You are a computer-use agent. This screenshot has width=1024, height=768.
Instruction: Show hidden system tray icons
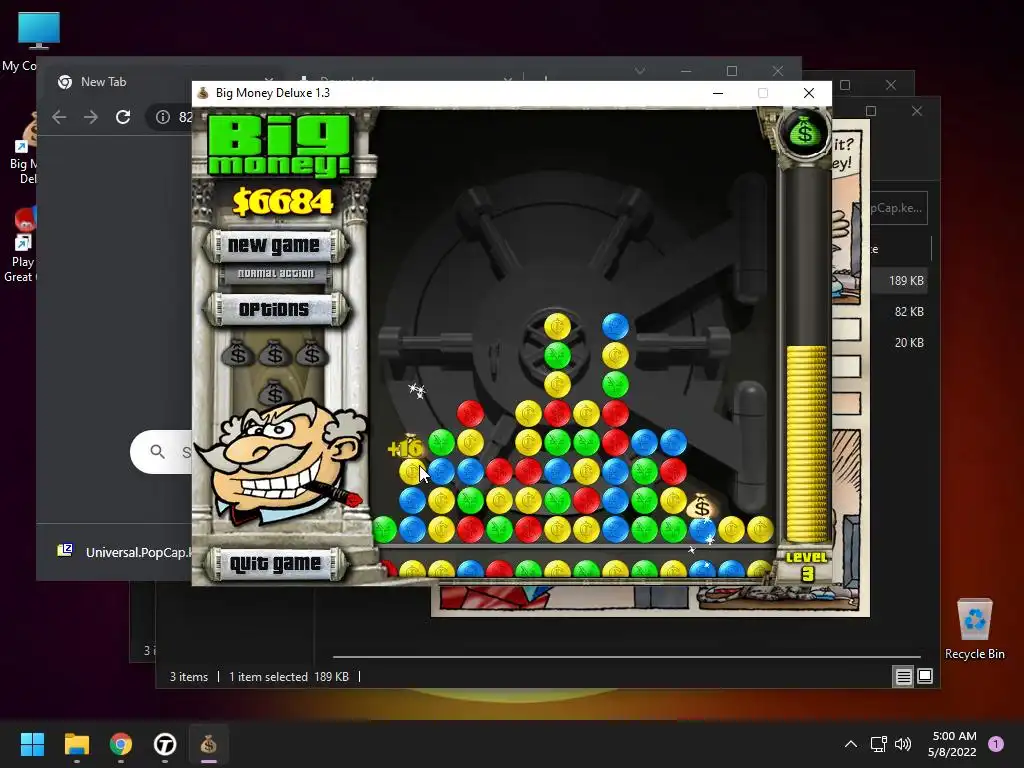click(851, 744)
